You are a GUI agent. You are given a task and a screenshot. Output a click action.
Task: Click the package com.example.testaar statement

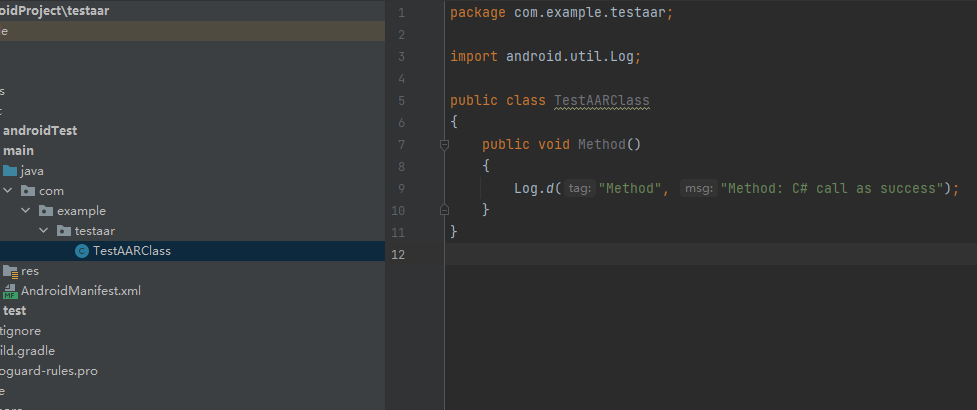562,12
